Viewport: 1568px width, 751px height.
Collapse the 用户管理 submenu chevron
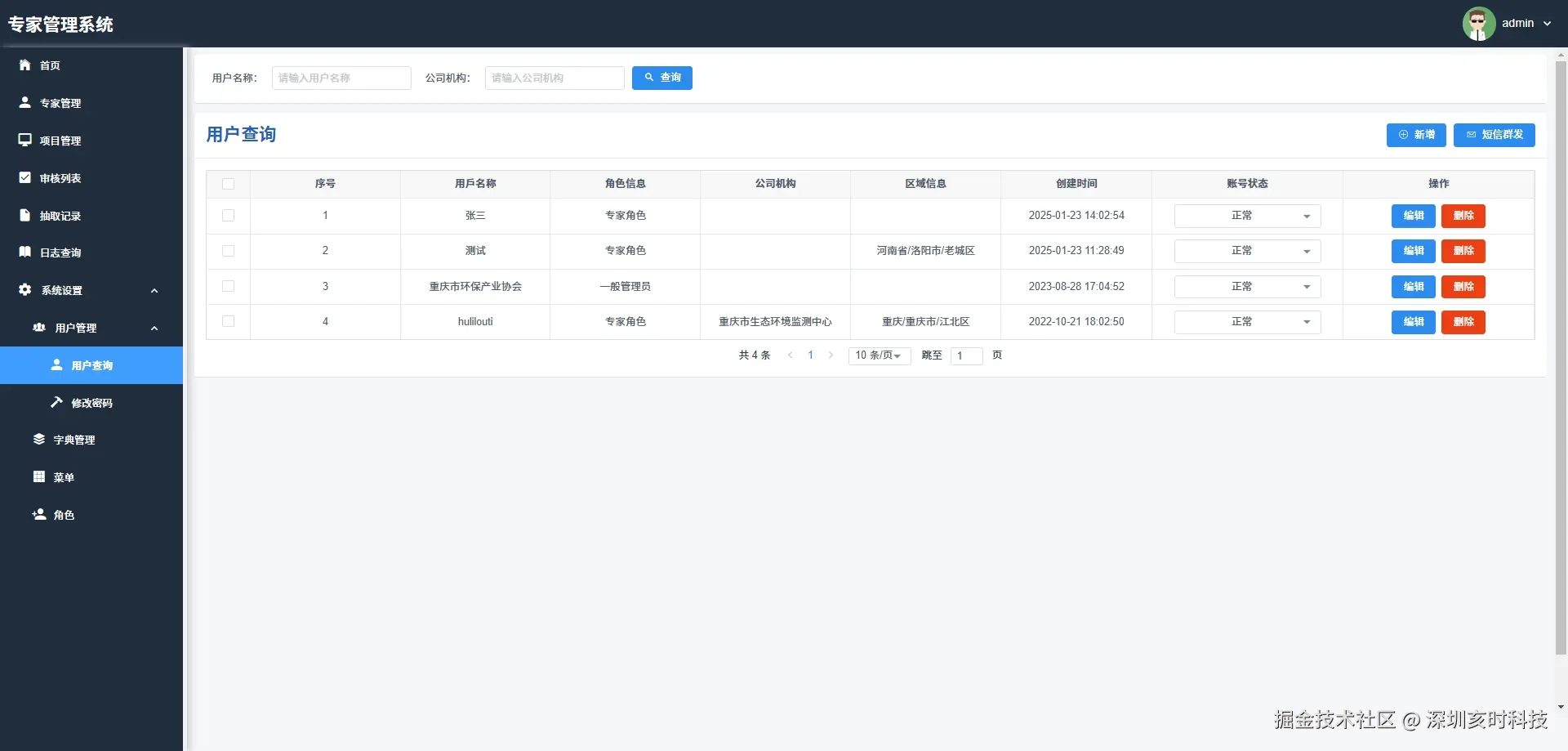pos(154,328)
